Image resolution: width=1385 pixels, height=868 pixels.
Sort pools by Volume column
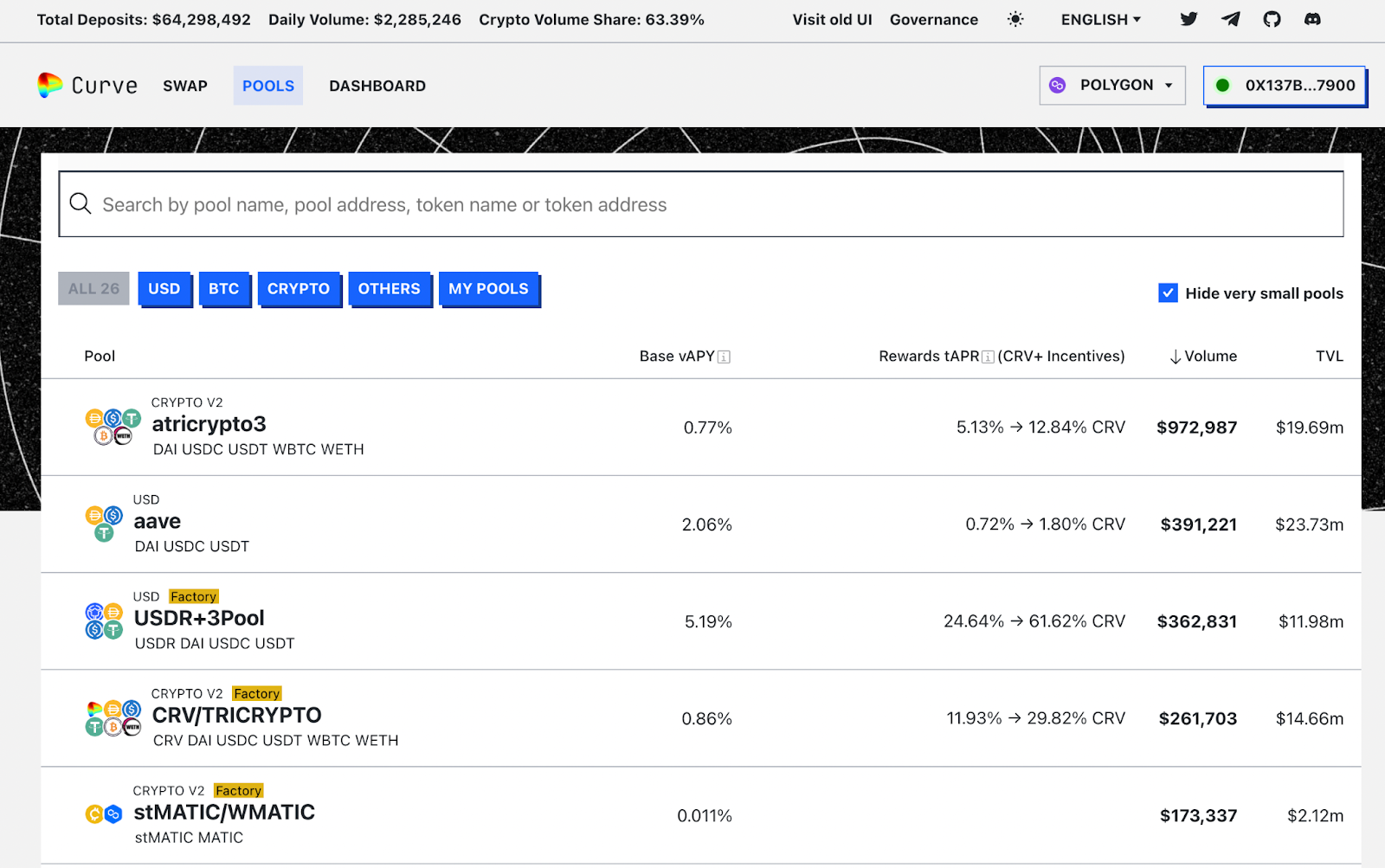(1203, 357)
